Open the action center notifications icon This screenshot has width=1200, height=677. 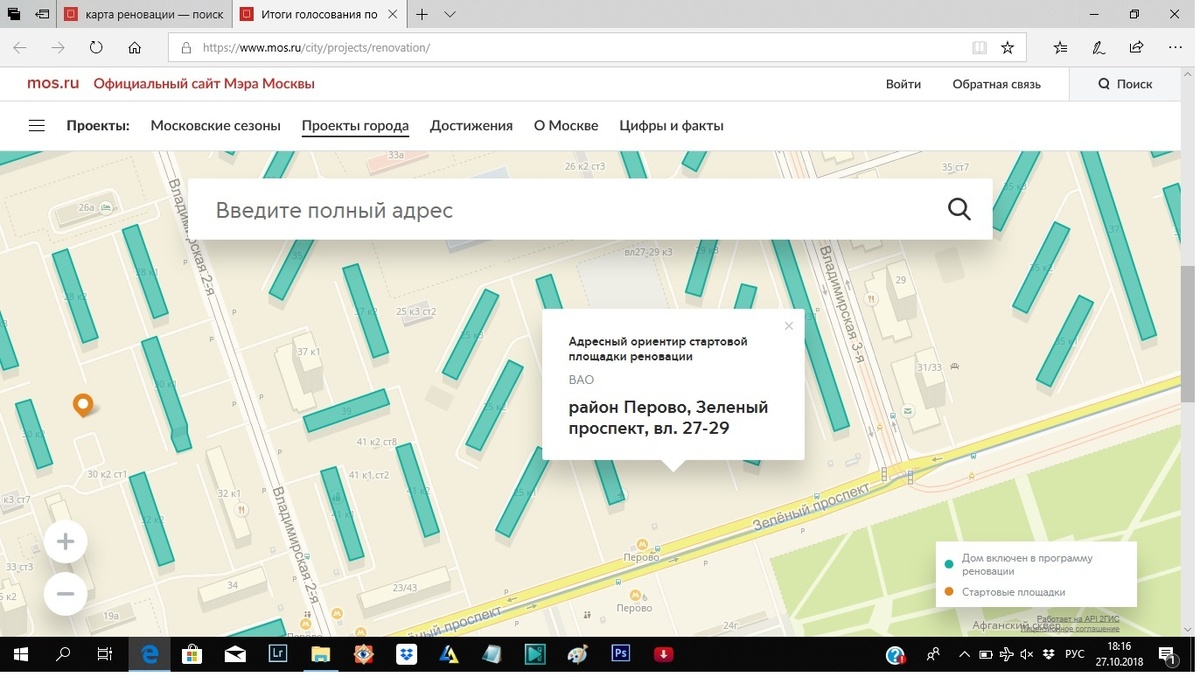pos(1167,655)
